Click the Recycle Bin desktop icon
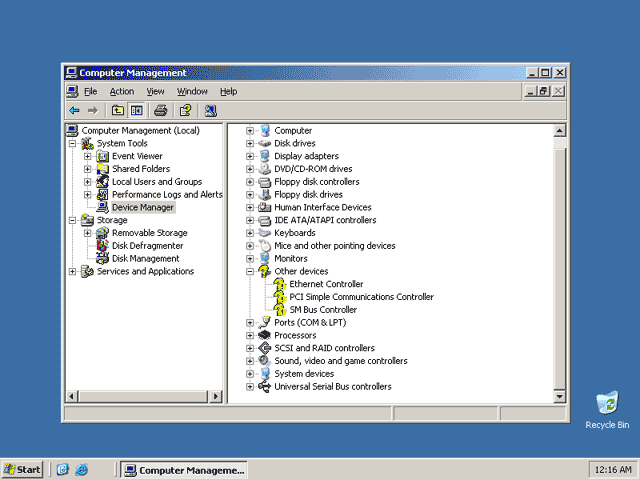640x480 pixels. (x=607, y=410)
